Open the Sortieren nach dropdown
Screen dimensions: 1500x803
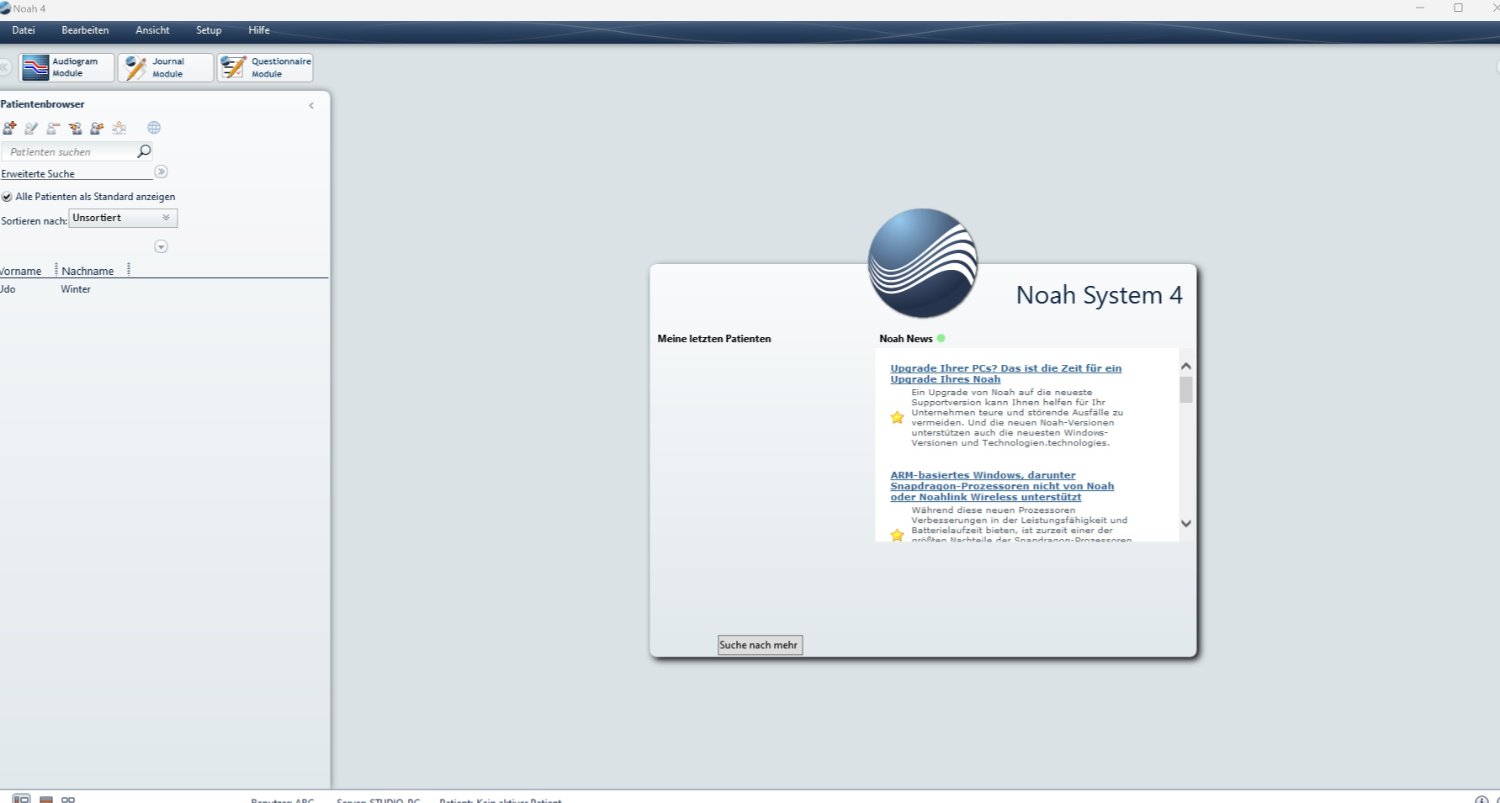coord(123,218)
